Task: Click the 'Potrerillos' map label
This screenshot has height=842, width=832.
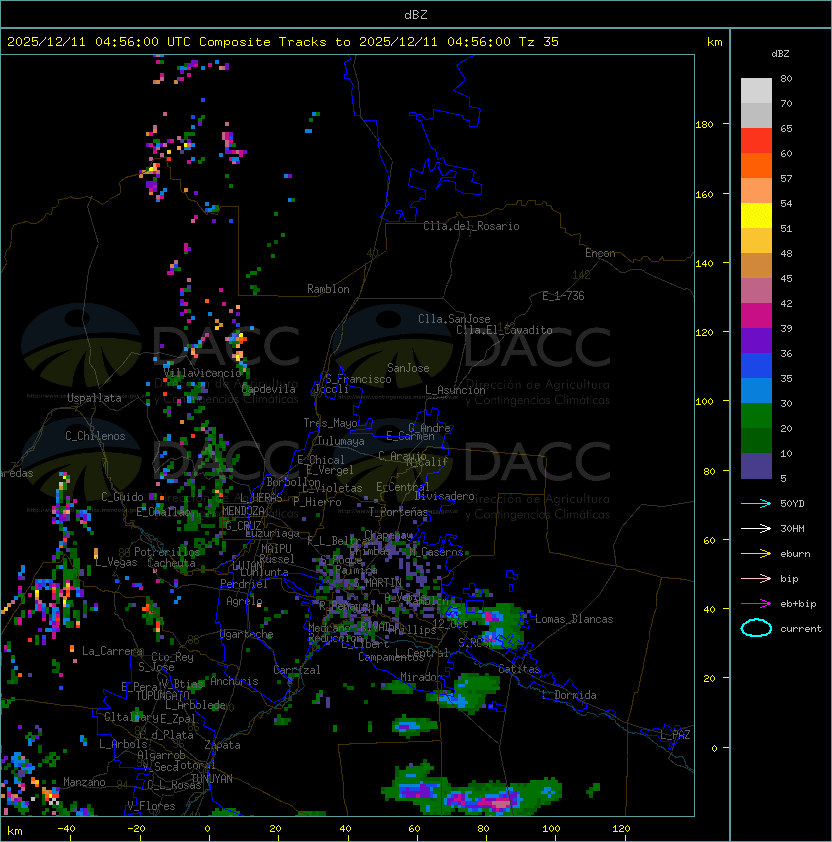Action: tap(167, 552)
